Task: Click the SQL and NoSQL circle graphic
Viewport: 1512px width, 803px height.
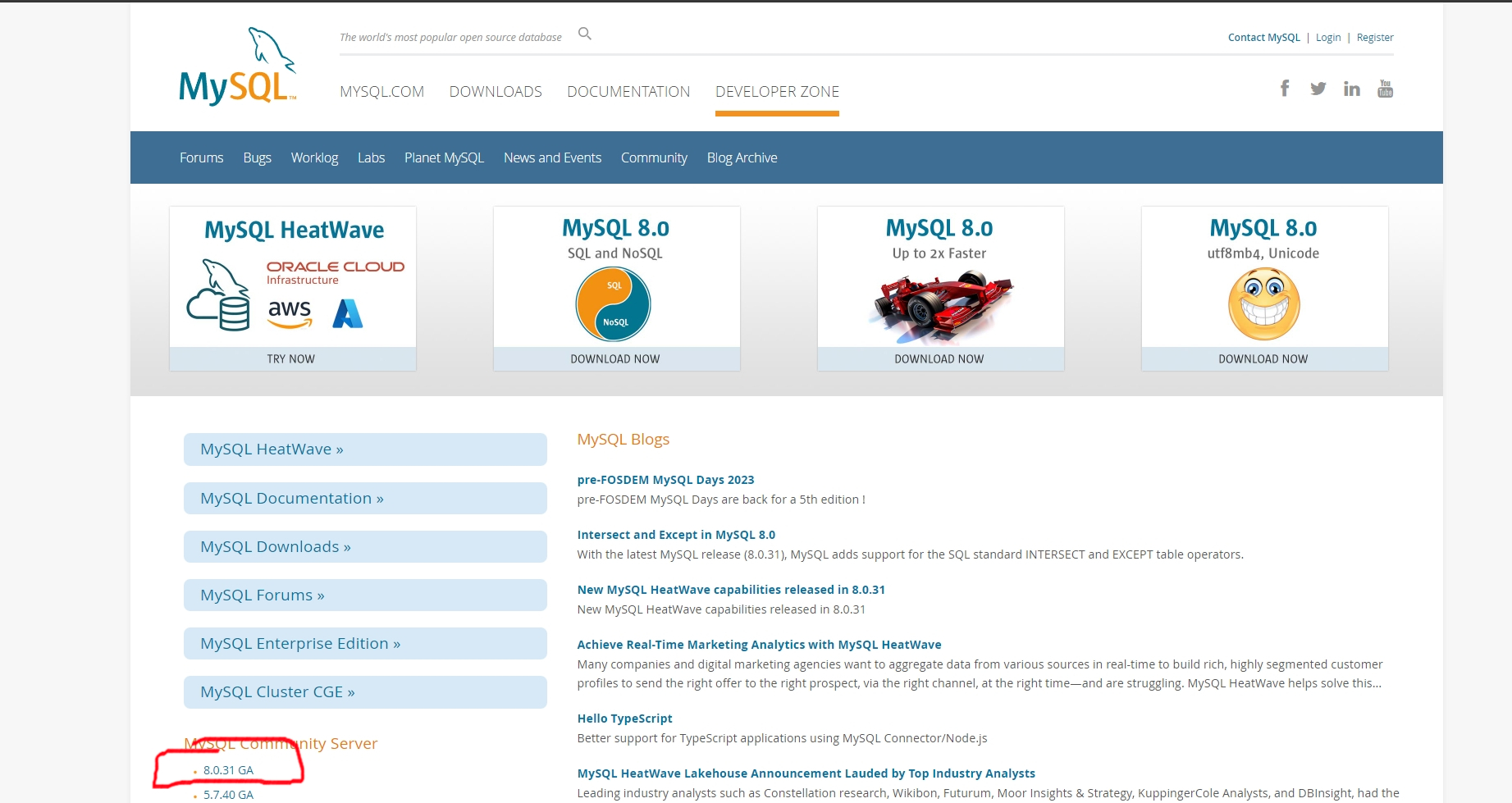Action: (x=614, y=304)
